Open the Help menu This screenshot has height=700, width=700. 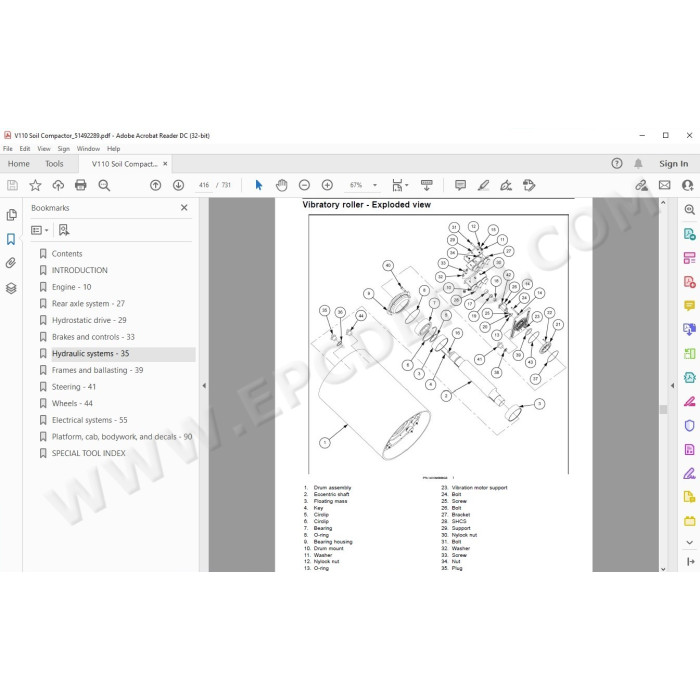pyautogui.click(x=113, y=149)
